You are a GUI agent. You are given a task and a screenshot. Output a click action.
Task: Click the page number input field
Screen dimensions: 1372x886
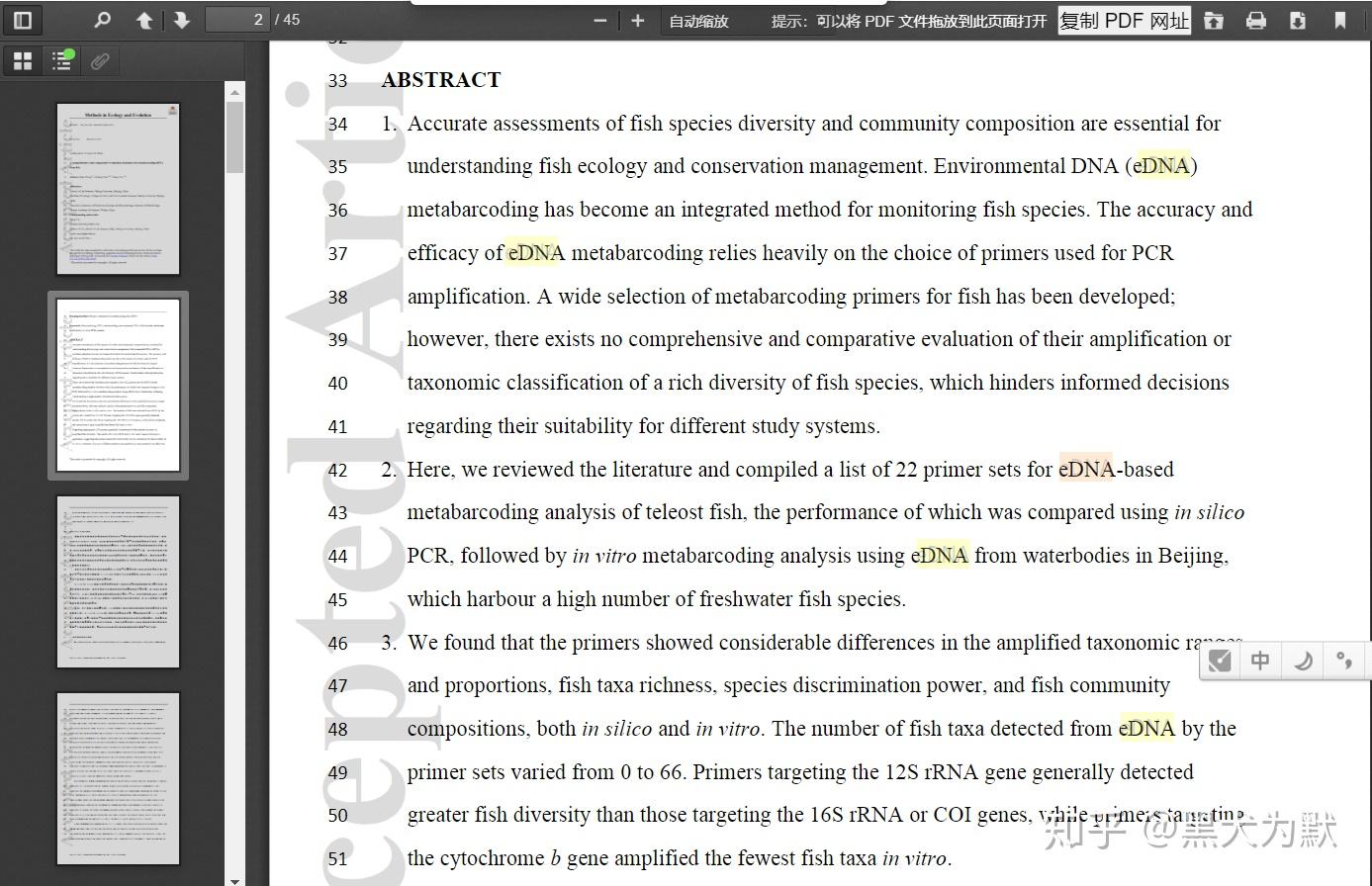click(x=237, y=20)
